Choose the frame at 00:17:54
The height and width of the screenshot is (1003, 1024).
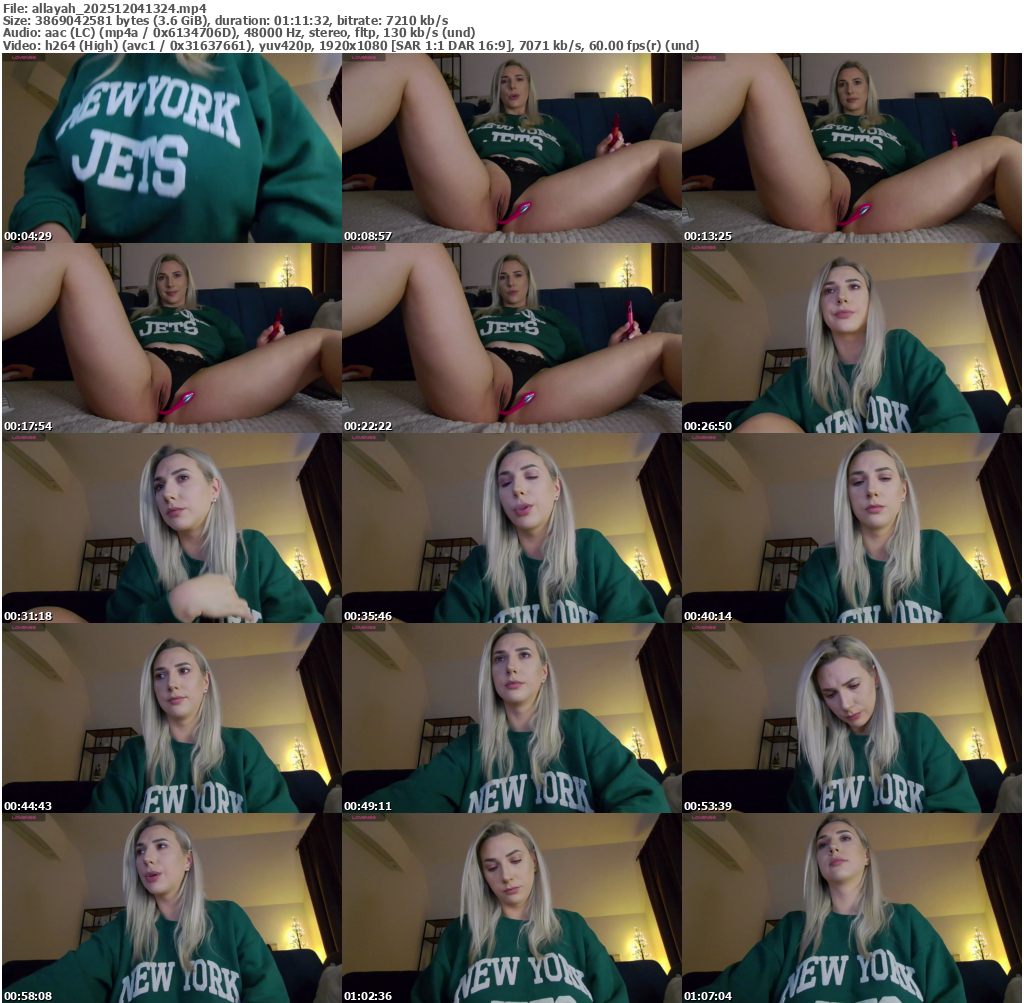(172, 338)
